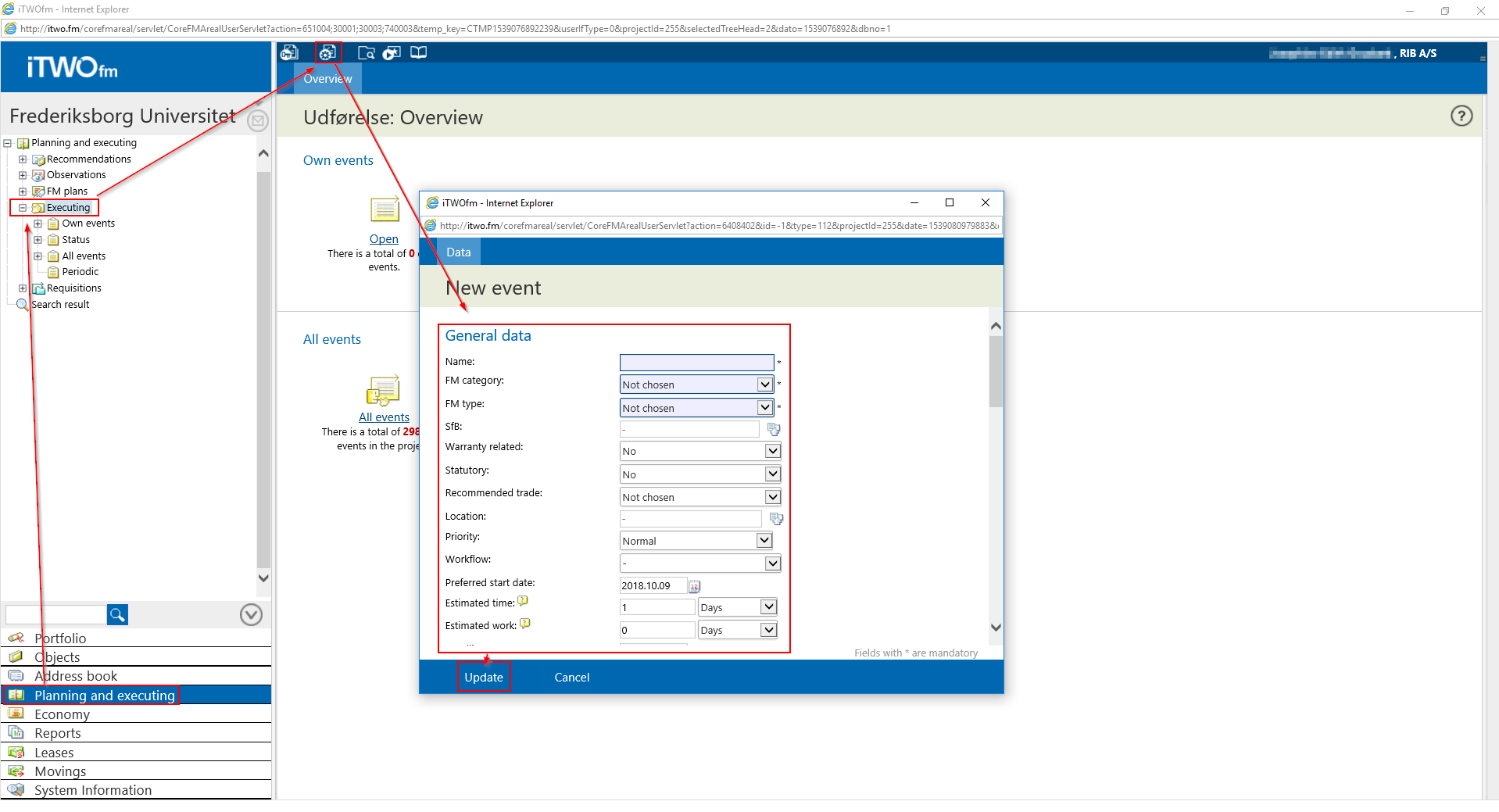Open the FM category dropdown

click(x=764, y=385)
